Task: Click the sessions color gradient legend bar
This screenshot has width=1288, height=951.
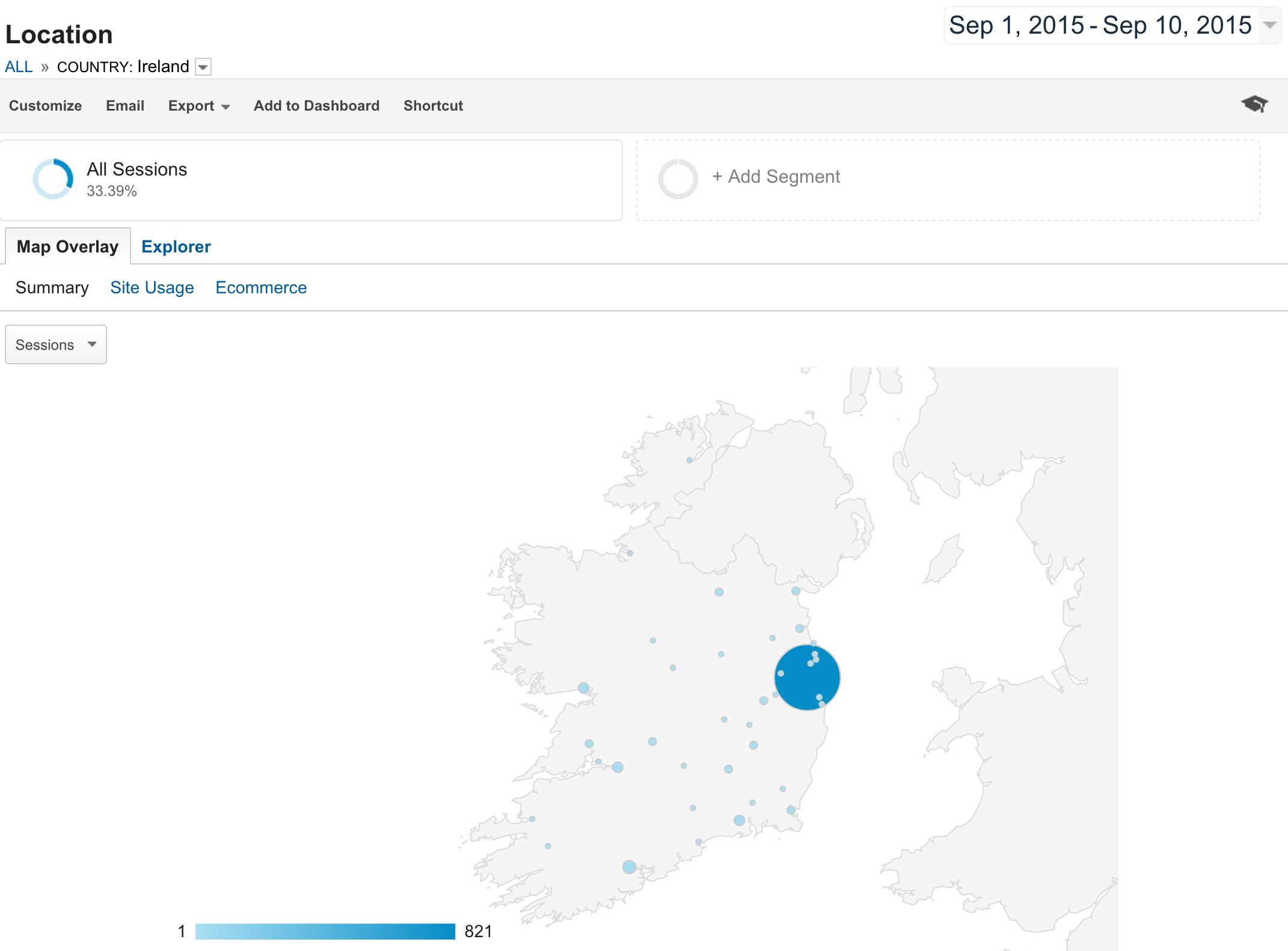Action: point(325,931)
